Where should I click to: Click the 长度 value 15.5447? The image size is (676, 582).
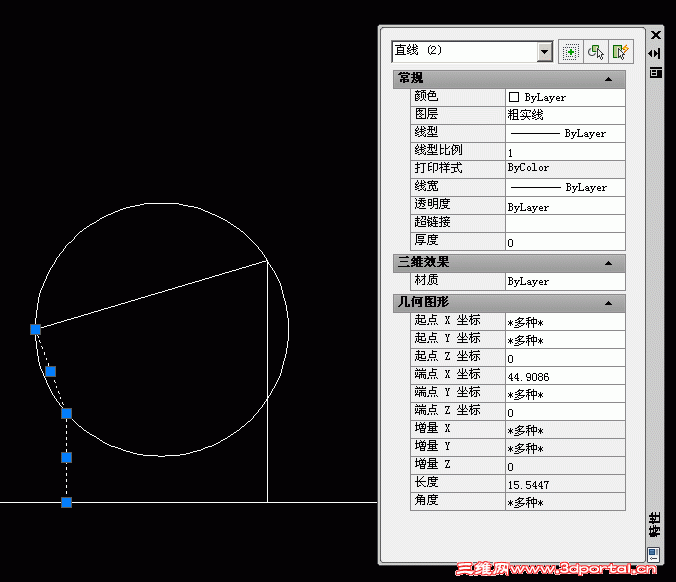565,484
